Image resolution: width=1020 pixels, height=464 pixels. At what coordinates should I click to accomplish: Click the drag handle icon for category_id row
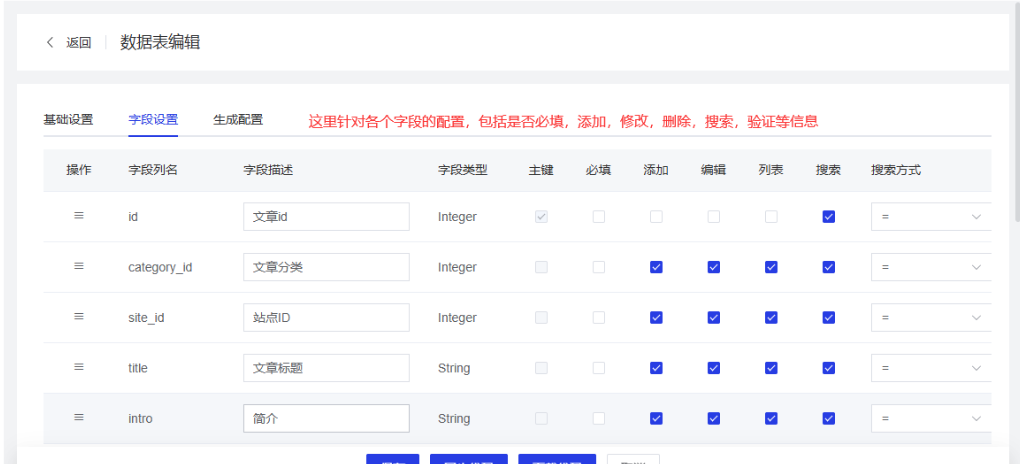(79, 267)
